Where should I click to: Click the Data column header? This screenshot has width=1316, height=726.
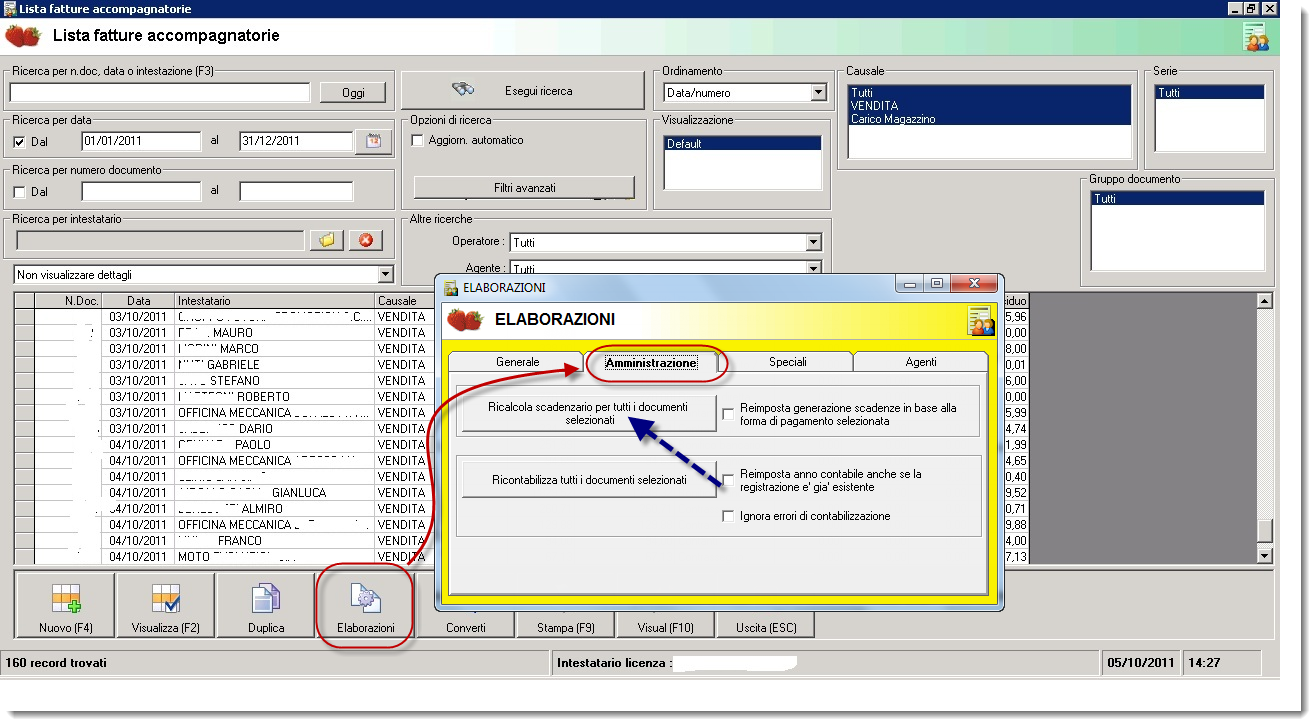pyautogui.click(x=138, y=301)
